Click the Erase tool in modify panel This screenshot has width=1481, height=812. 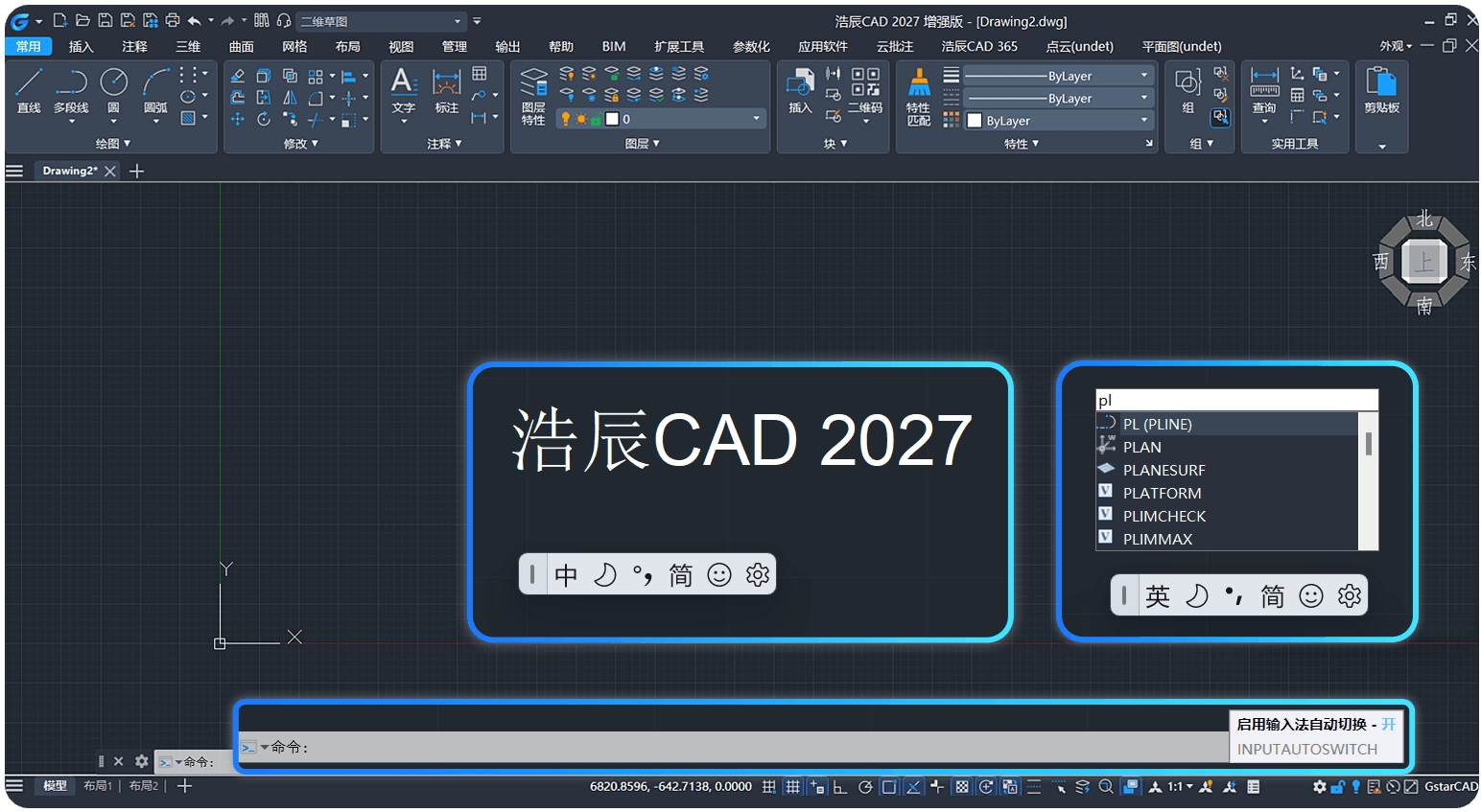point(238,76)
